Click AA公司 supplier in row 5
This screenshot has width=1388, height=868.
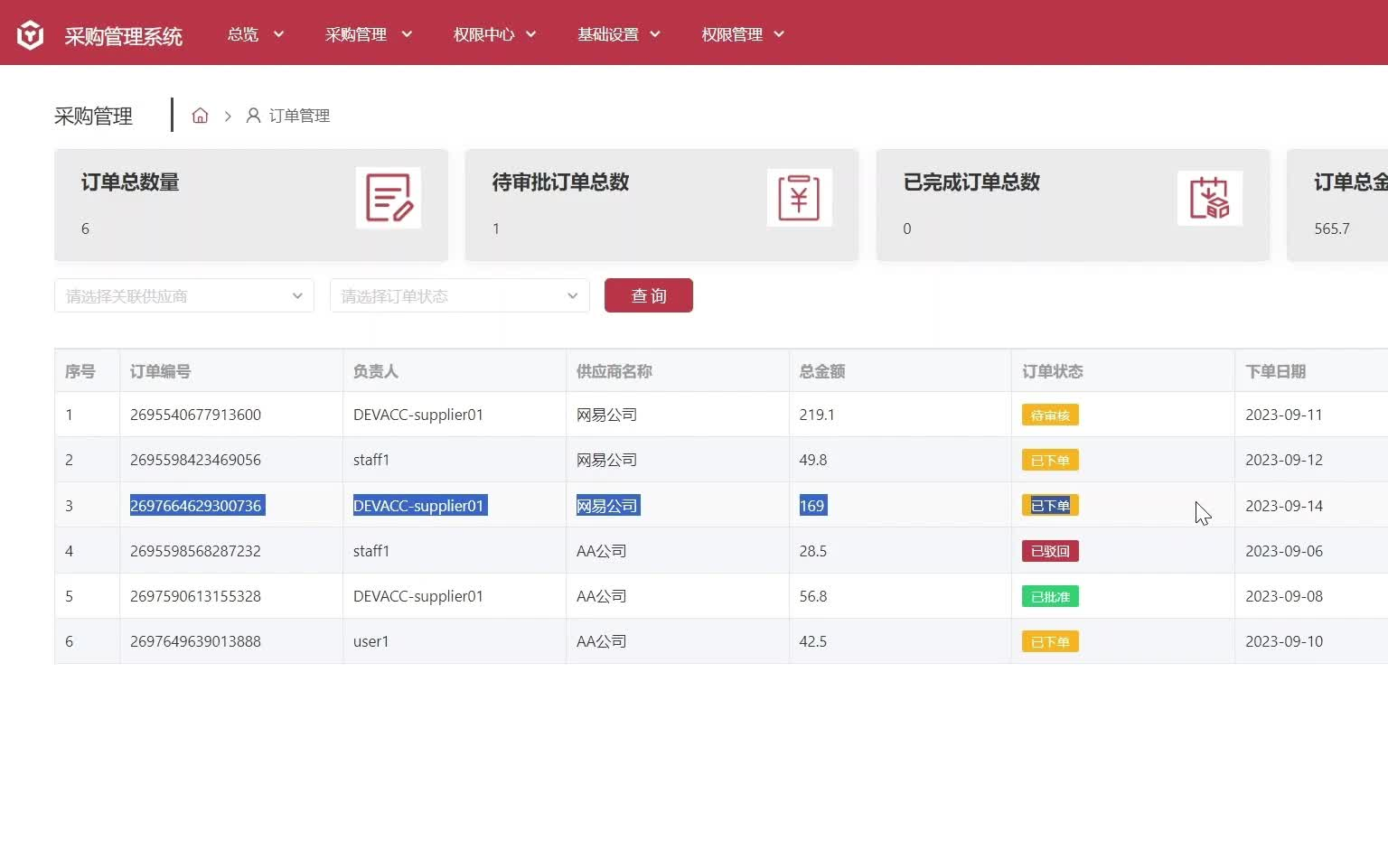(601, 596)
